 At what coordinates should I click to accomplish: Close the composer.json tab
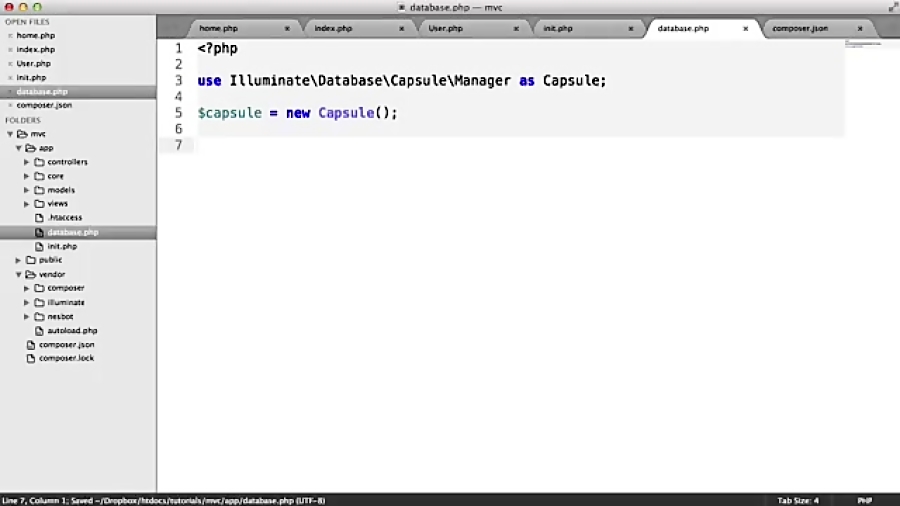coord(860,28)
